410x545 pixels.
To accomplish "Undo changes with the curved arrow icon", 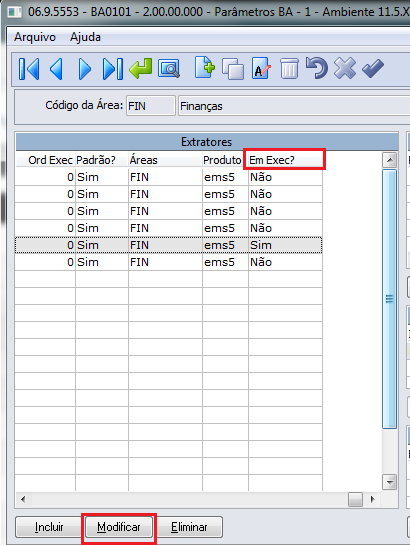I will point(317,68).
